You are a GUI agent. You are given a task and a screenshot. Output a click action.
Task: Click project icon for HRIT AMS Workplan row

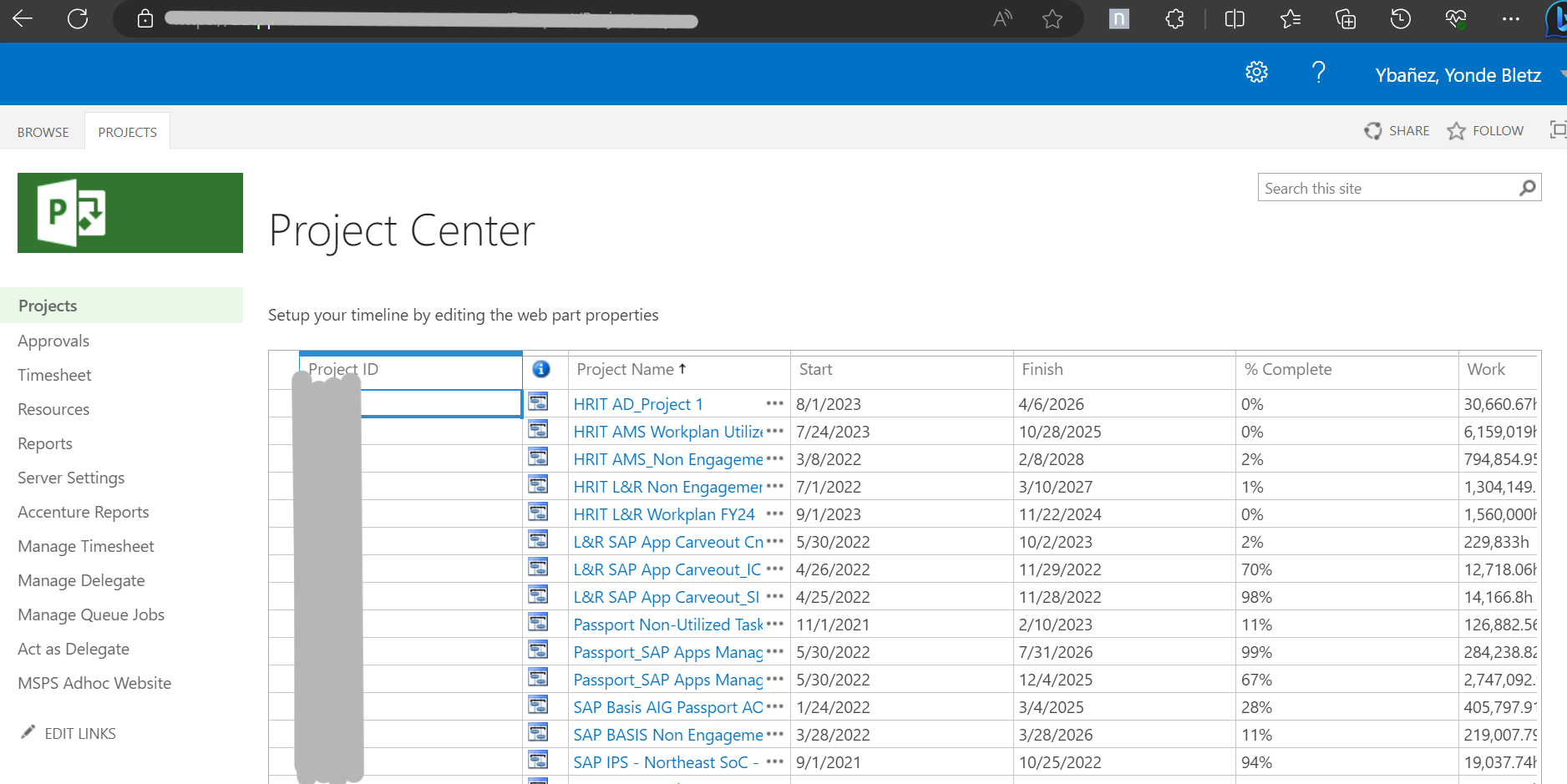click(539, 430)
